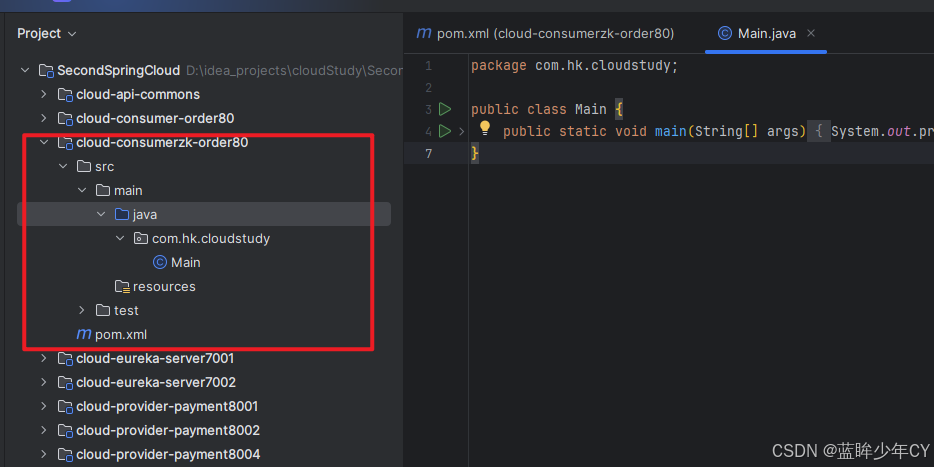This screenshot has height=467, width=934.
Task: Click the folded code braces placeholder on line 4
Action: coord(819,131)
